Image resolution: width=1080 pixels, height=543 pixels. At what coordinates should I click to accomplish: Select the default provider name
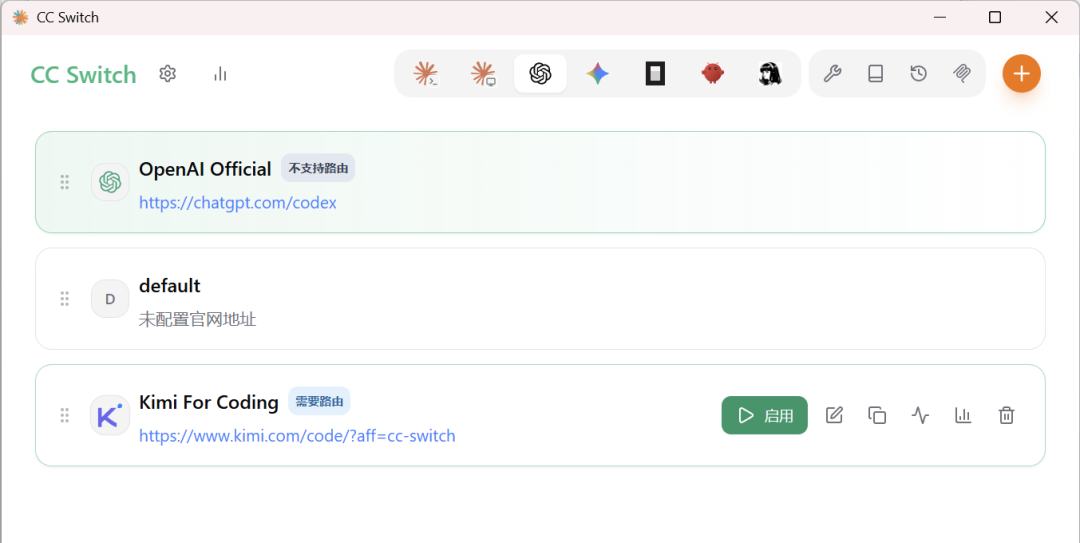pos(169,285)
